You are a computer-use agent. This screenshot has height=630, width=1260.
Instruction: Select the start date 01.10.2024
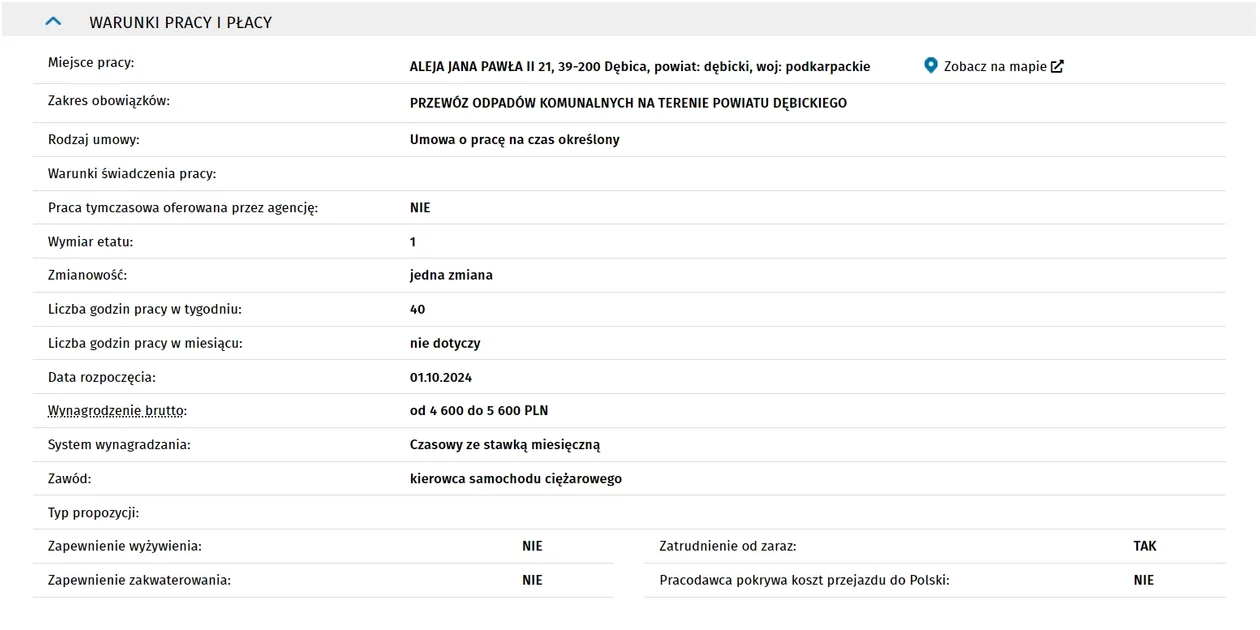441,378
